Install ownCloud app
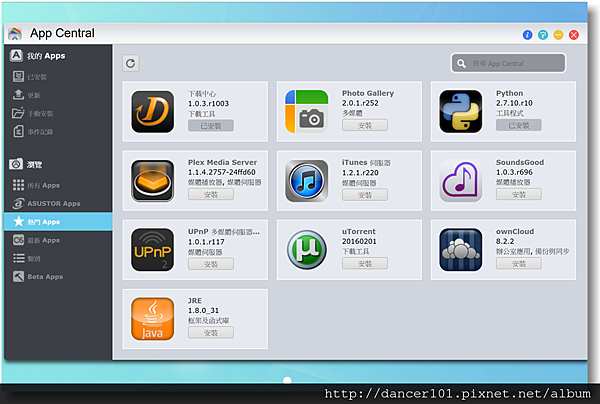This screenshot has width=600, height=404. 519,264
